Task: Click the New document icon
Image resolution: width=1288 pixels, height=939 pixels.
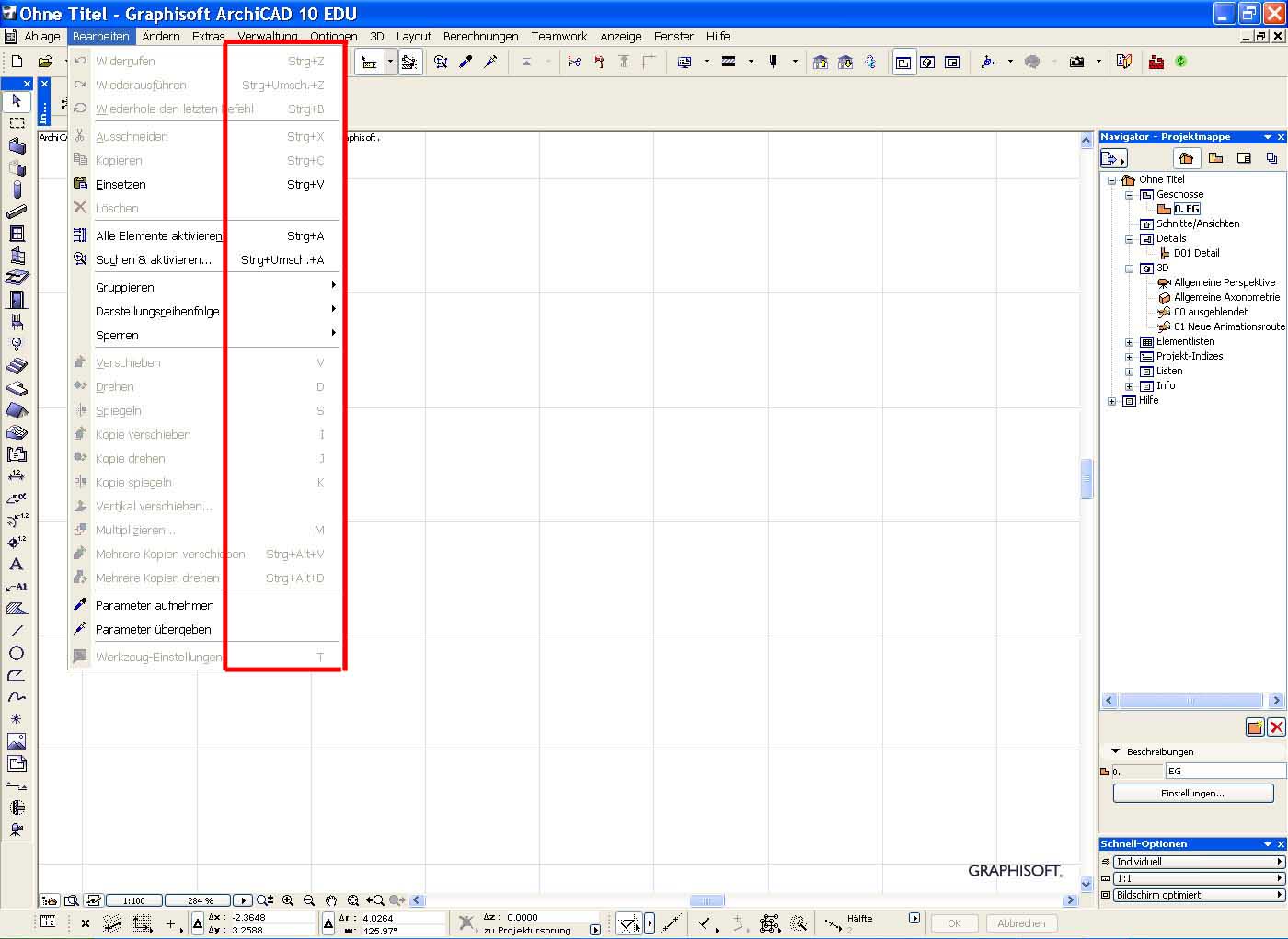Action: click(x=17, y=62)
